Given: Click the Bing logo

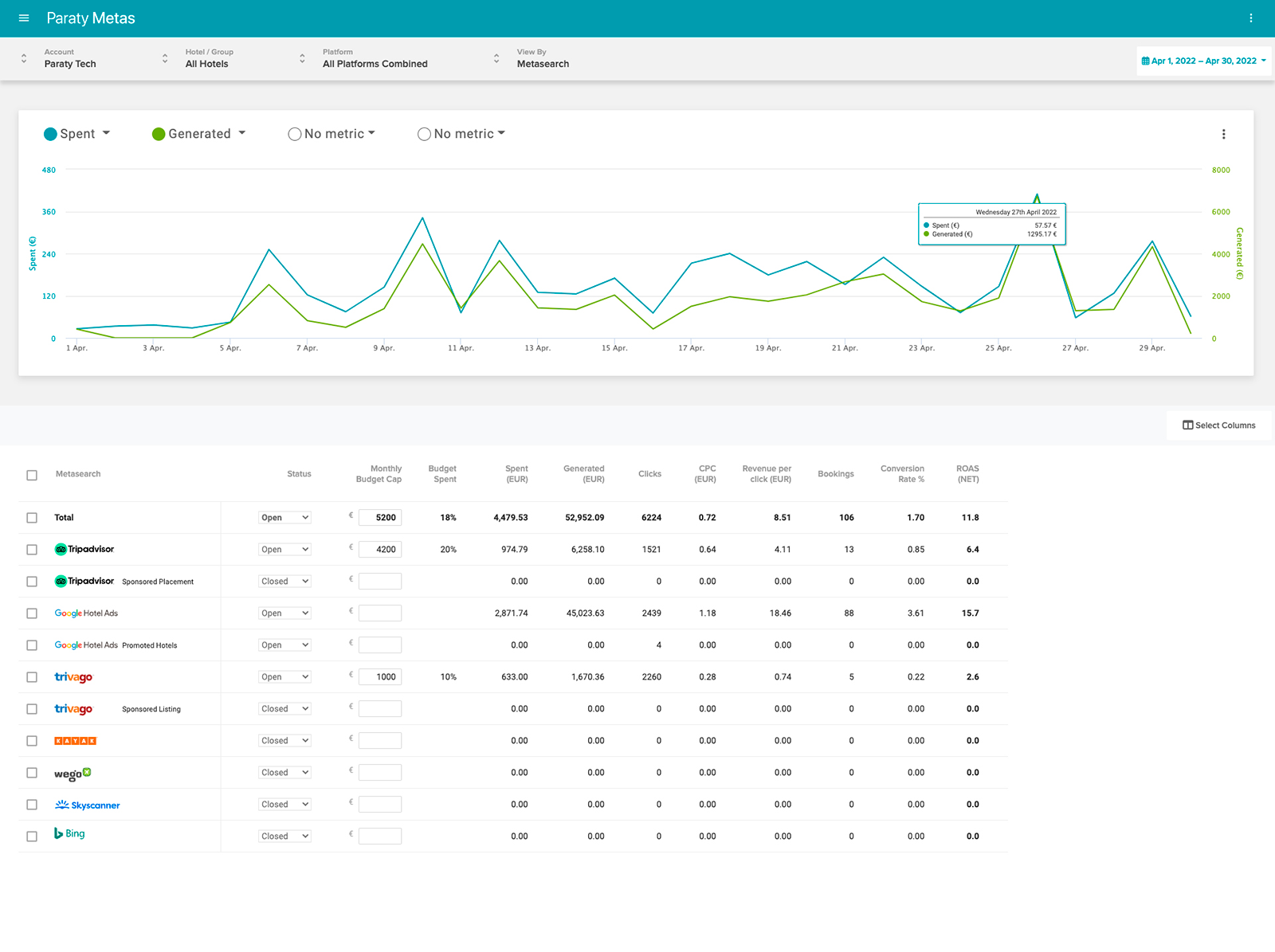Looking at the screenshot, I should tap(69, 833).
